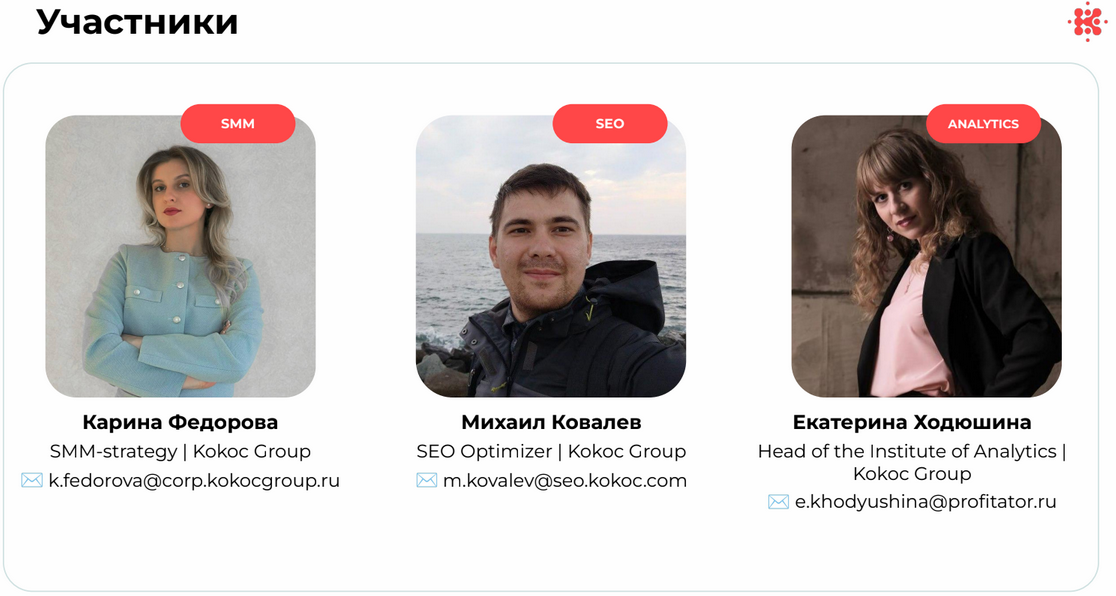
Task: Select the red ANALYTICS badge
Action: pyautogui.click(x=983, y=124)
